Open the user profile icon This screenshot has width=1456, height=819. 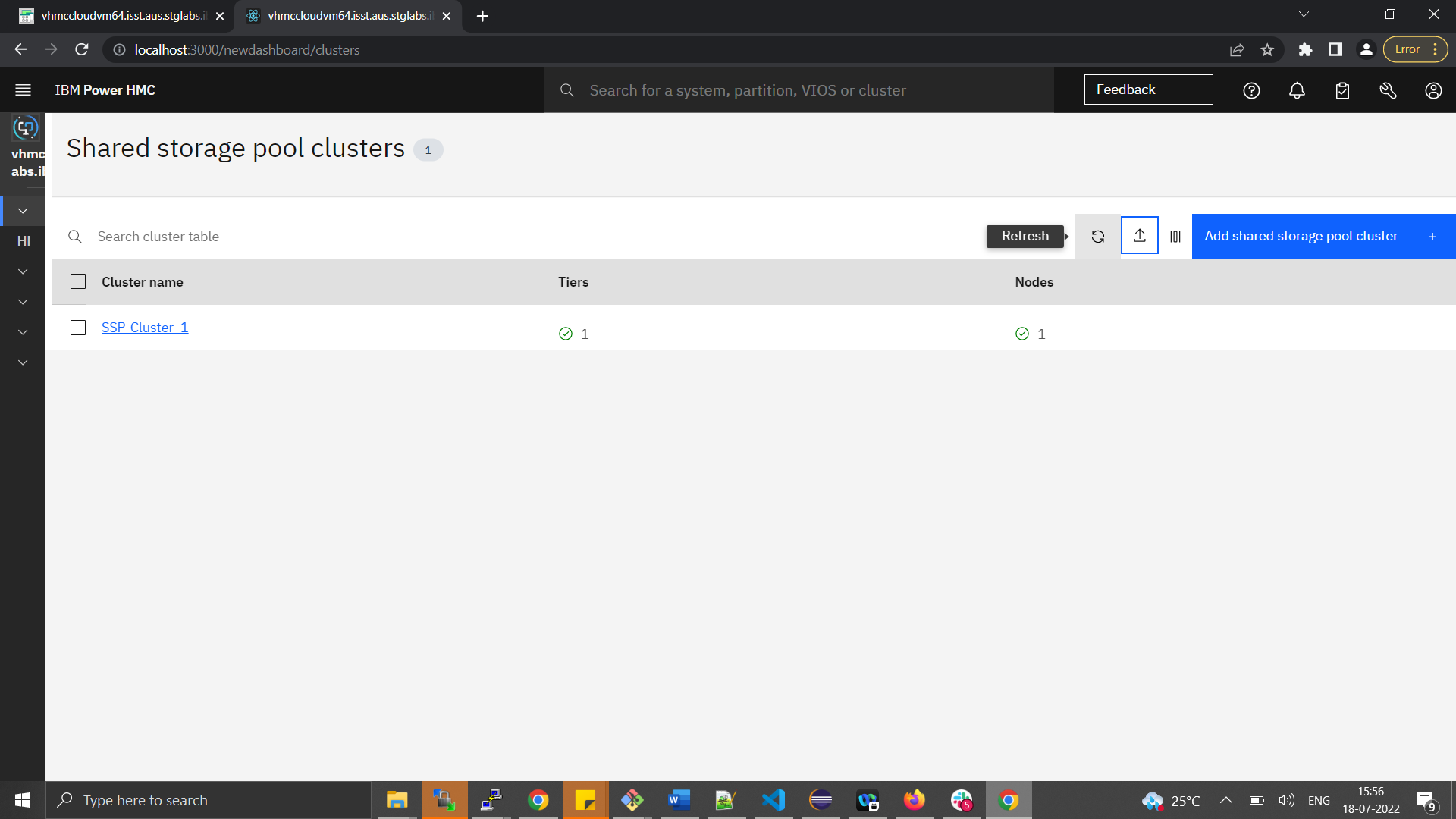1433,90
